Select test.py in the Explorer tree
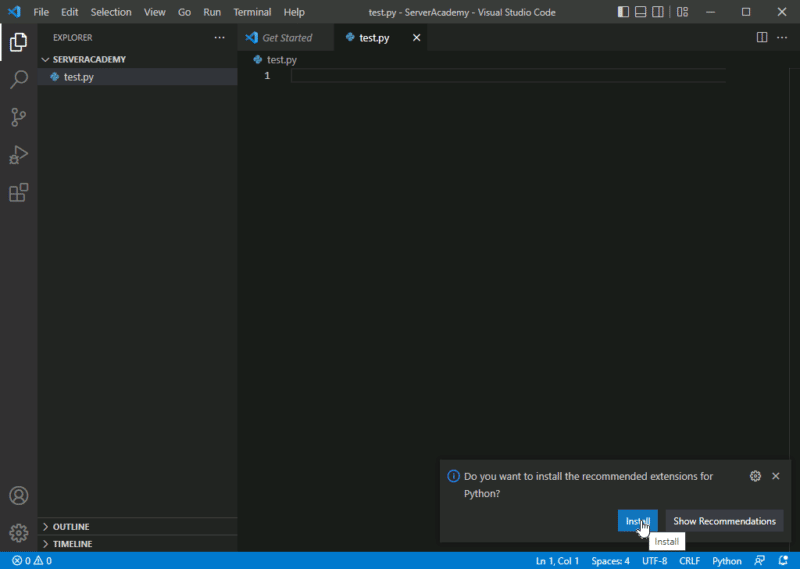This screenshot has width=800, height=569. [x=78, y=77]
